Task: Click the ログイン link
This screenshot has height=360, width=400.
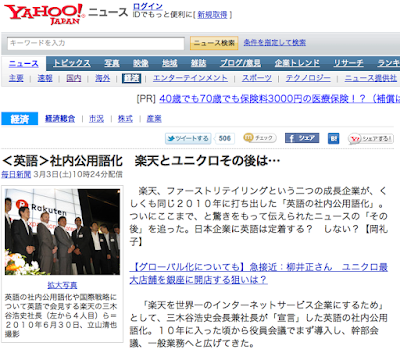Action: (148, 6)
